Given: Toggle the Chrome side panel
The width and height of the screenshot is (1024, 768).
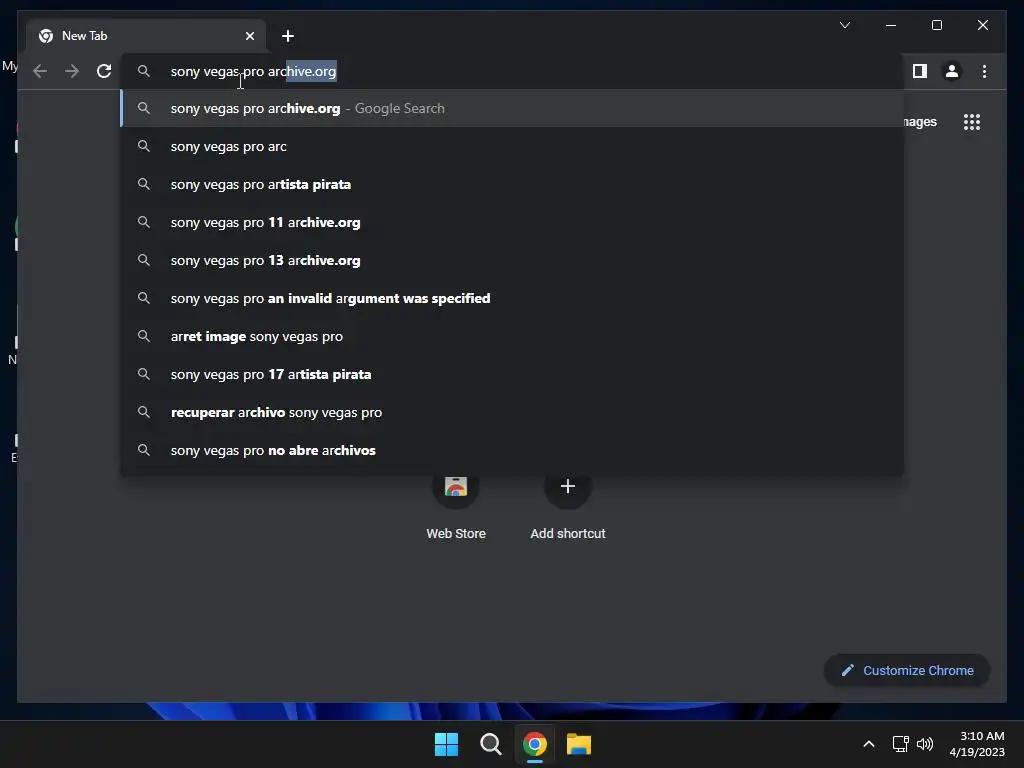Looking at the screenshot, I should pyautogui.click(x=920, y=71).
